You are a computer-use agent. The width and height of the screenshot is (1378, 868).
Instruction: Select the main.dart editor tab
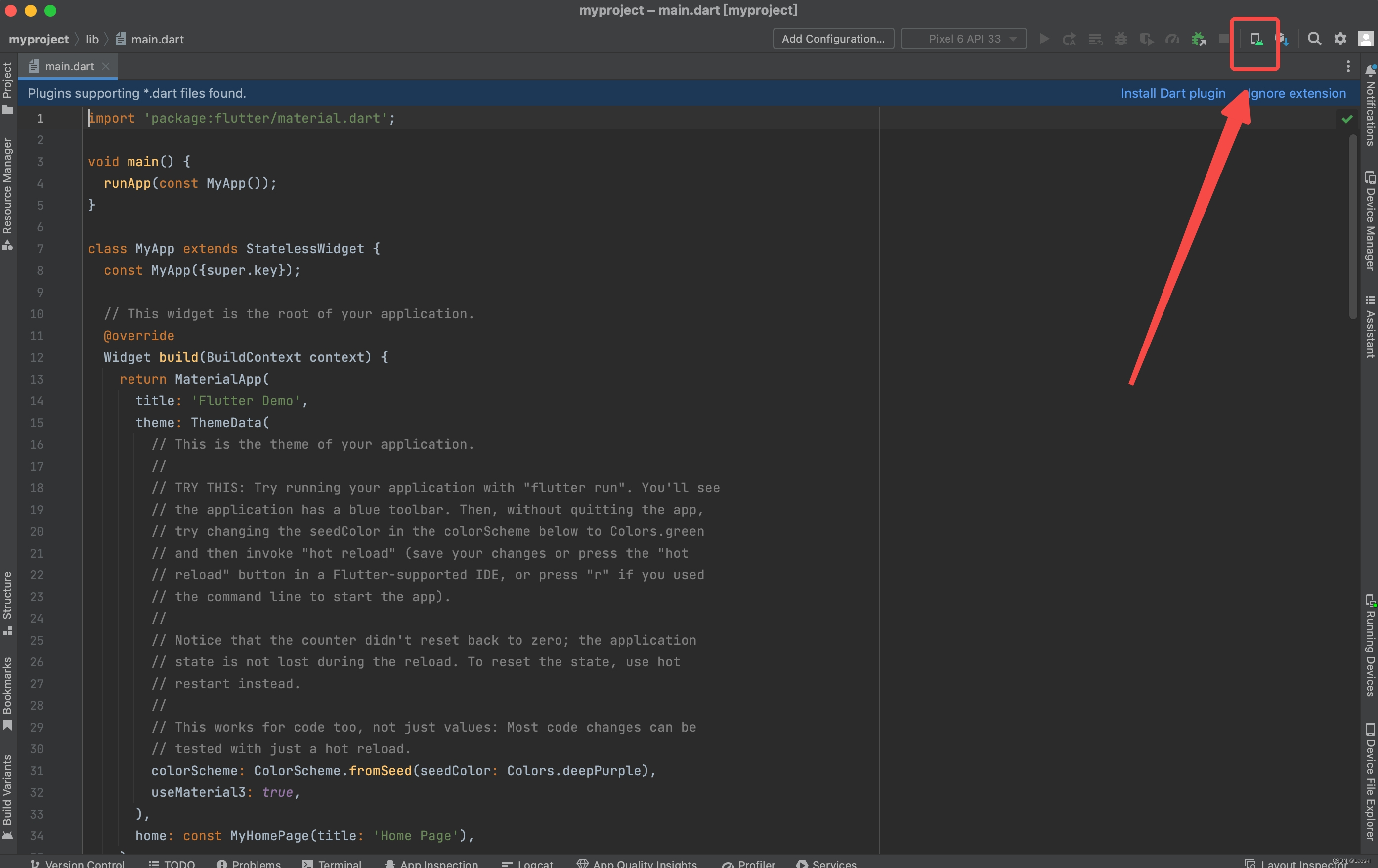coord(69,66)
